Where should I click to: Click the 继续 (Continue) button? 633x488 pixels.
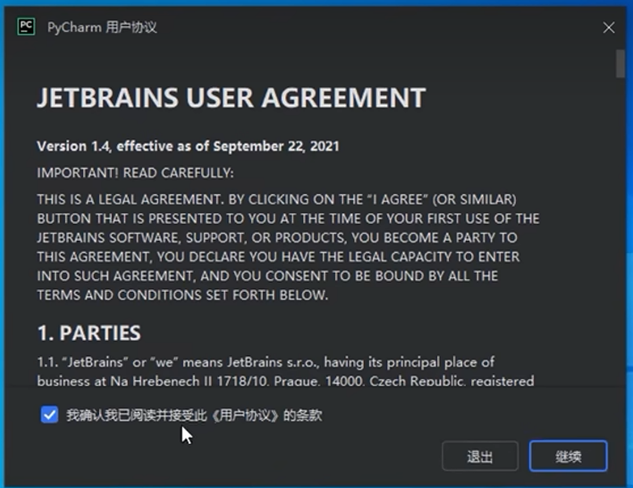coord(568,456)
